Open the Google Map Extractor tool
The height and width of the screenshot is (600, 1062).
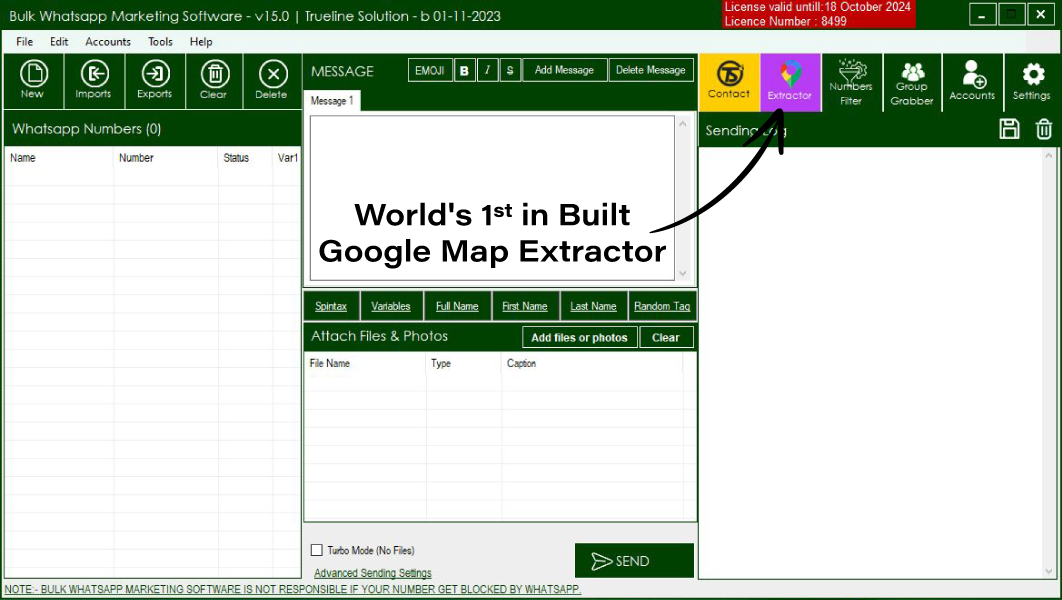tap(790, 82)
